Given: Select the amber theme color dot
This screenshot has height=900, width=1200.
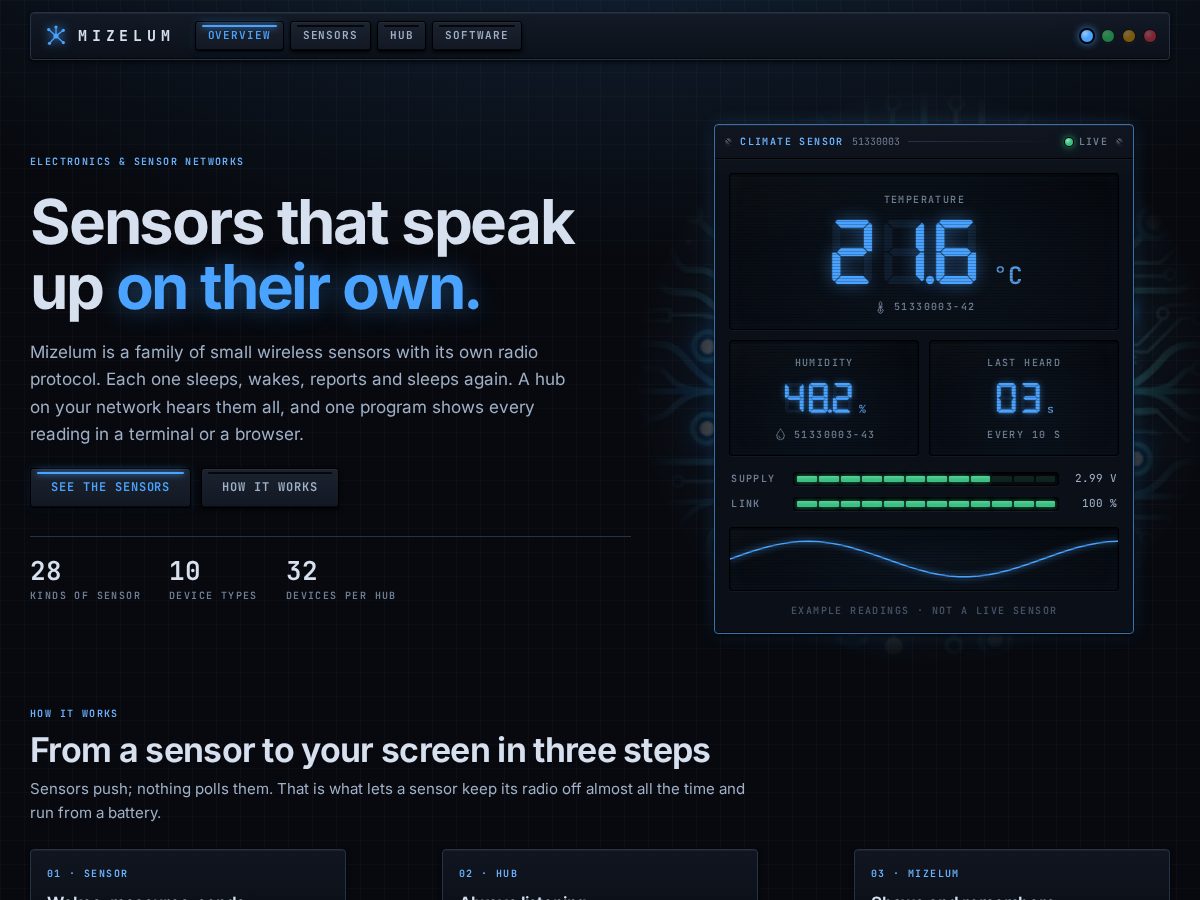Looking at the screenshot, I should pyautogui.click(x=1129, y=36).
